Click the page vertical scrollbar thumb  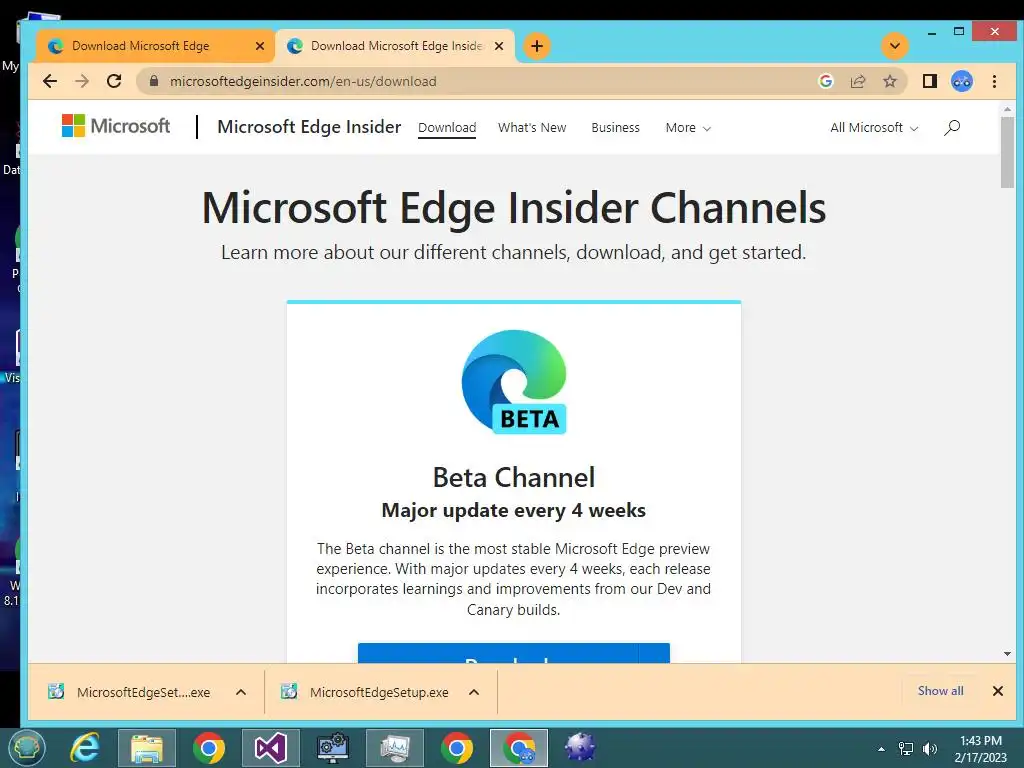pos(1007,152)
